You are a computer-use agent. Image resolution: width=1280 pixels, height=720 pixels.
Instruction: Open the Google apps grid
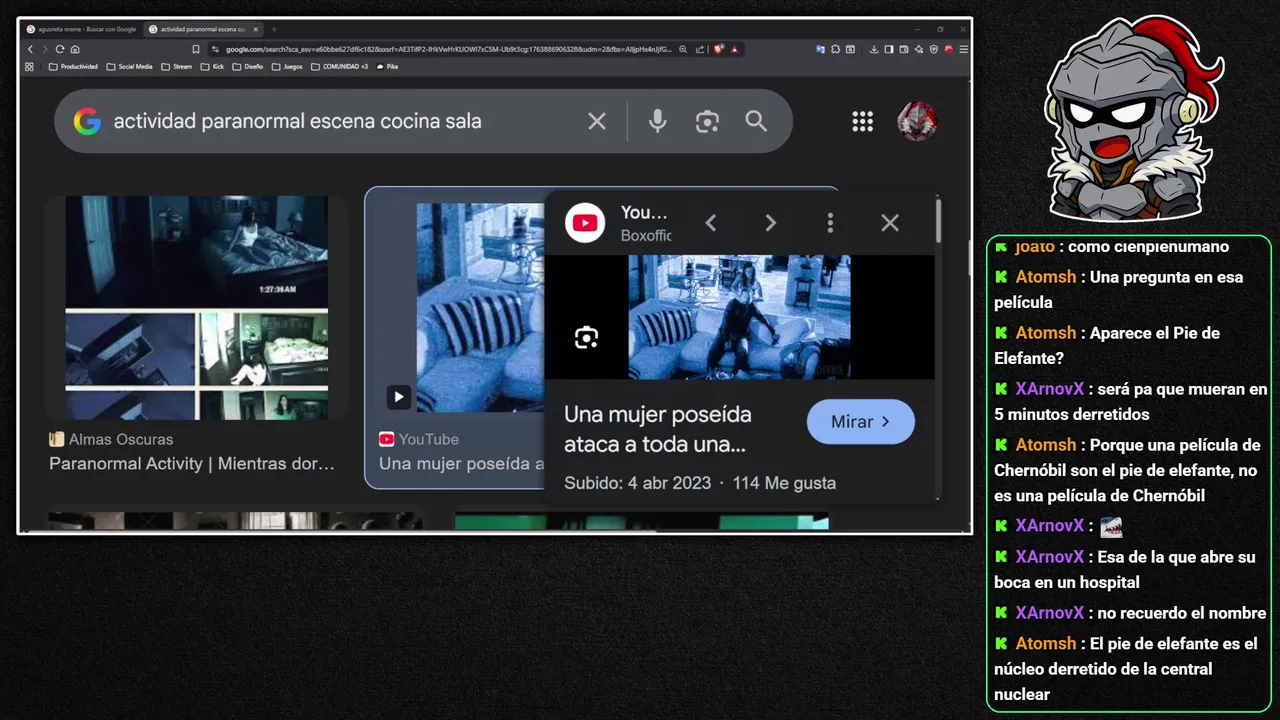[x=862, y=121]
